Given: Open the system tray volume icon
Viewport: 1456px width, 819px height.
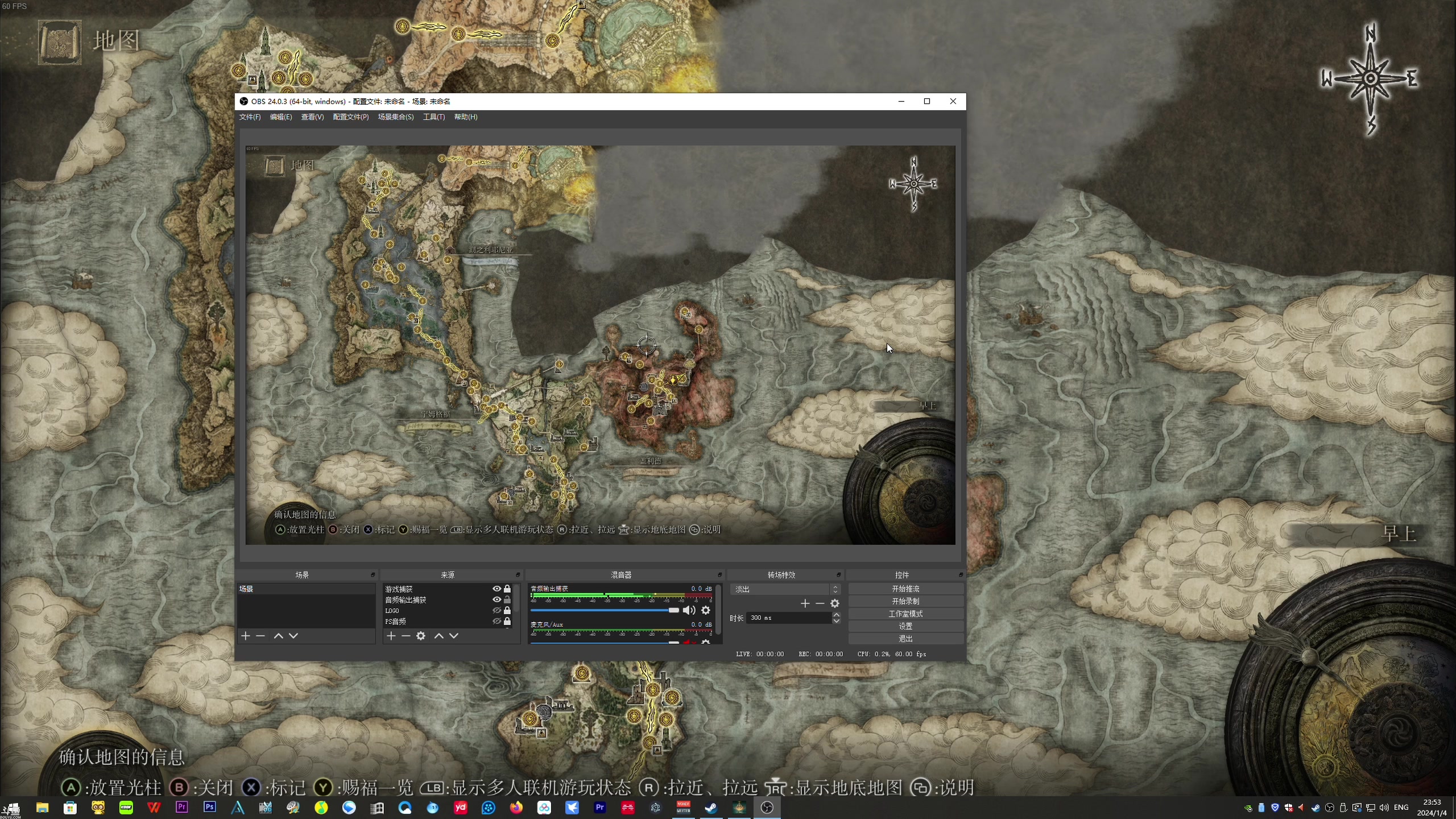Looking at the screenshot, I should click(1384, 808).
